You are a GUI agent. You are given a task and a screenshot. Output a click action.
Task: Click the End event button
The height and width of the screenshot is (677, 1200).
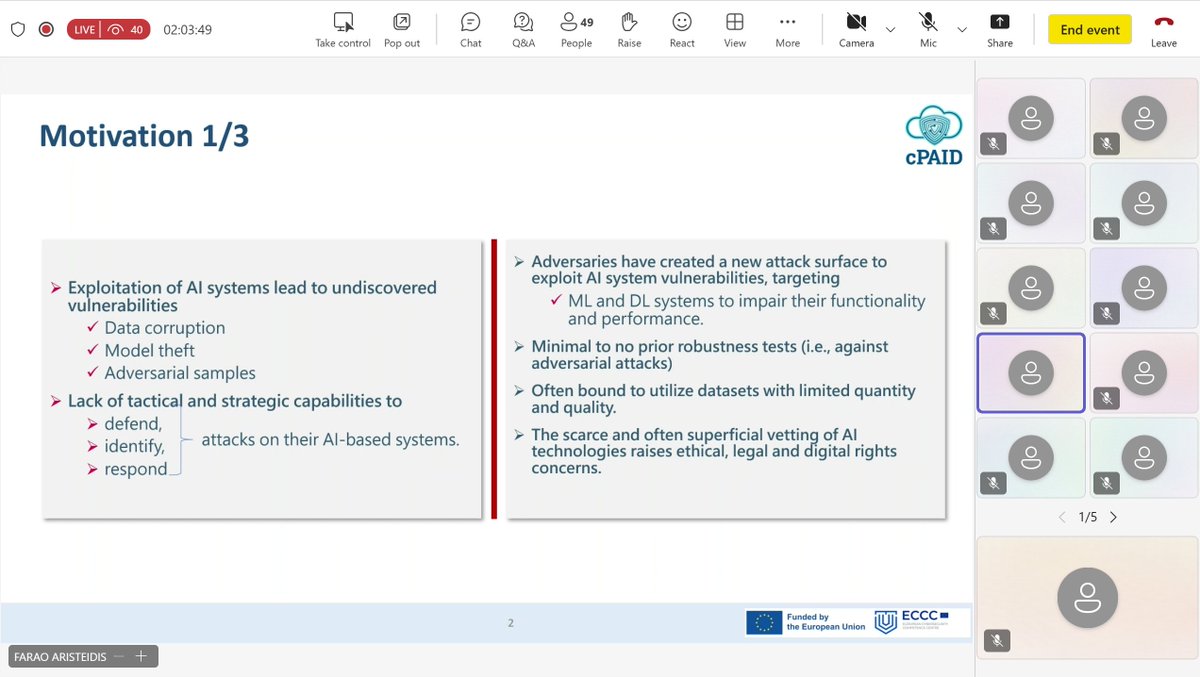coord(1089,30)
